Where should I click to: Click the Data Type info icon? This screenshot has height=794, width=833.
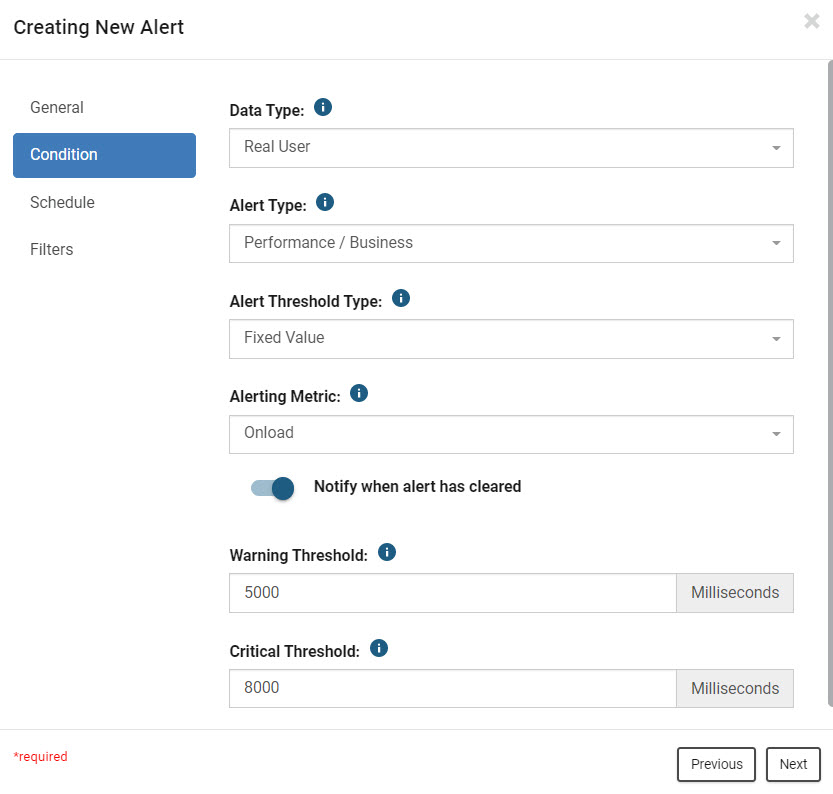tap(323, 107)
